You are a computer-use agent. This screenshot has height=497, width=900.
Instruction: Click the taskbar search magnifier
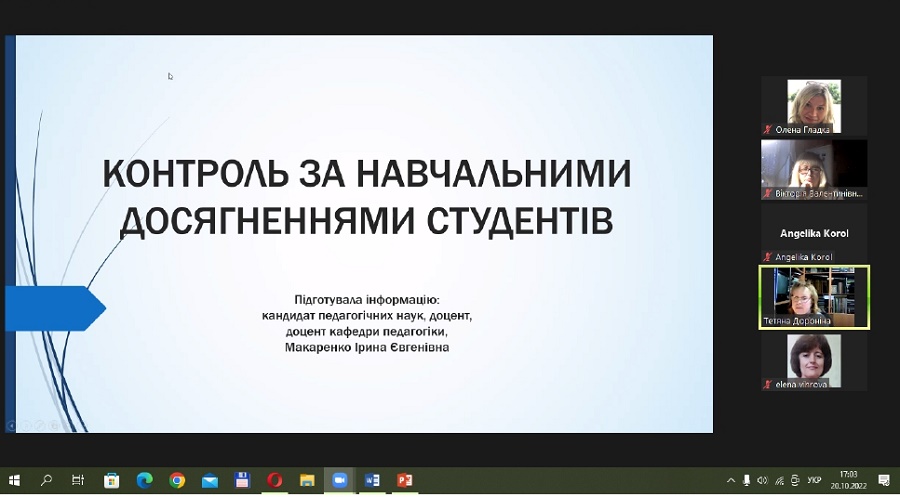coord(46,480)
